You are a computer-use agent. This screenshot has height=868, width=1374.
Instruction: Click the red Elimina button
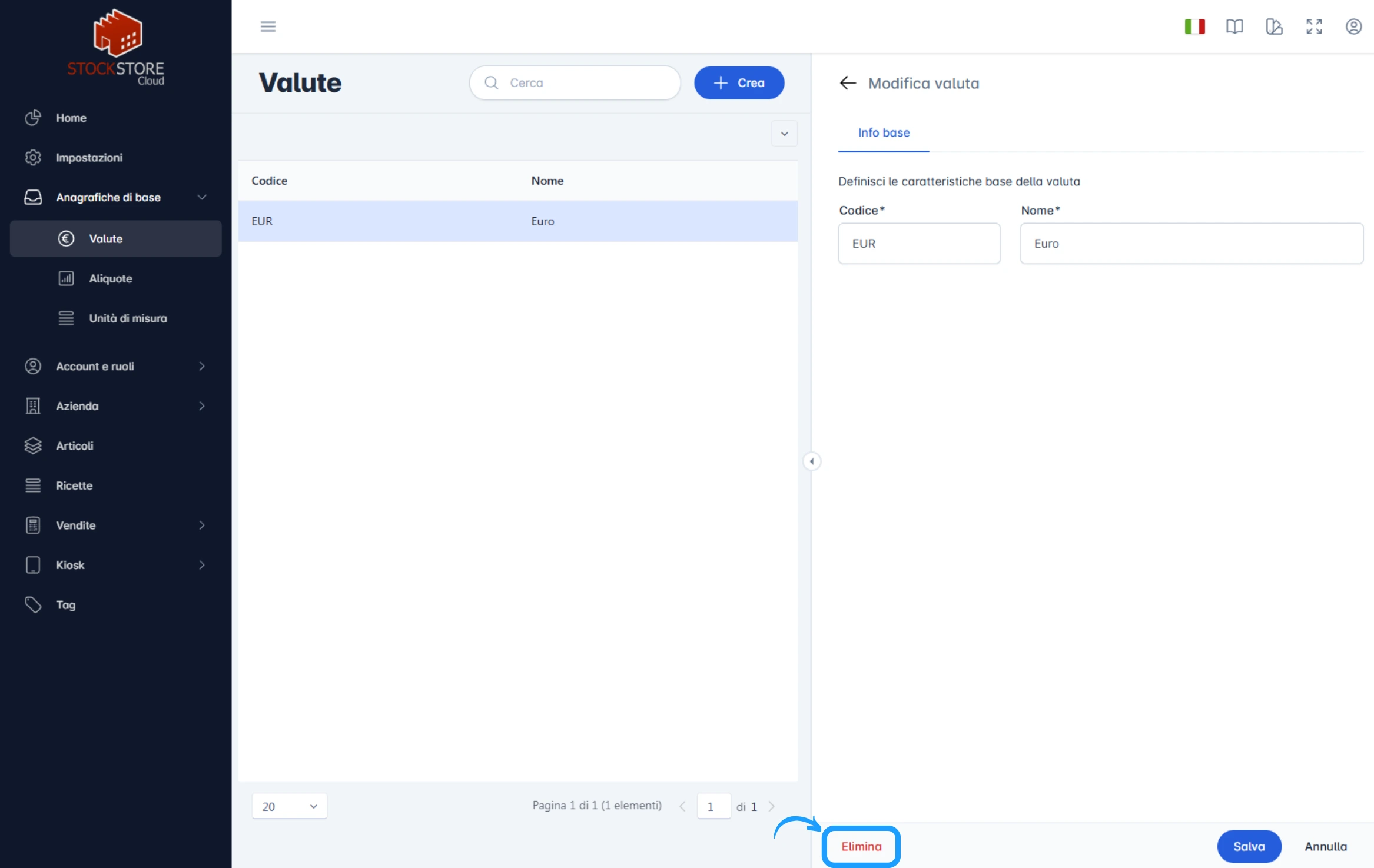click(x=861, y=846)
